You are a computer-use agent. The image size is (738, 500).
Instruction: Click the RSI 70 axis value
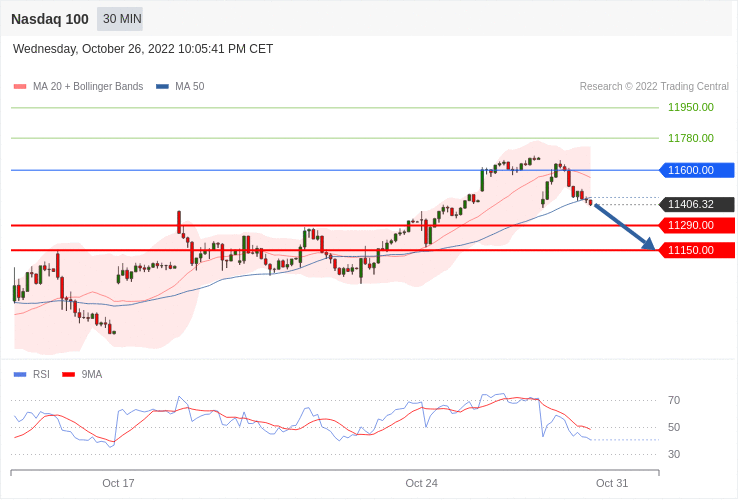(x=674, y=400)
